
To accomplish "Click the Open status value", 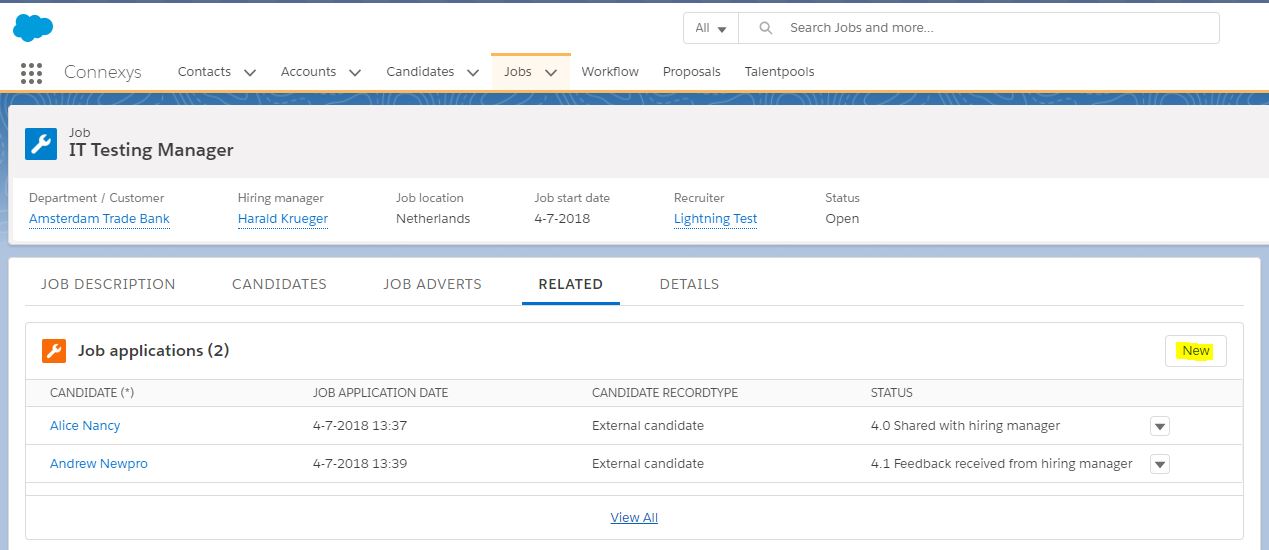I will (x=842, y=219).
